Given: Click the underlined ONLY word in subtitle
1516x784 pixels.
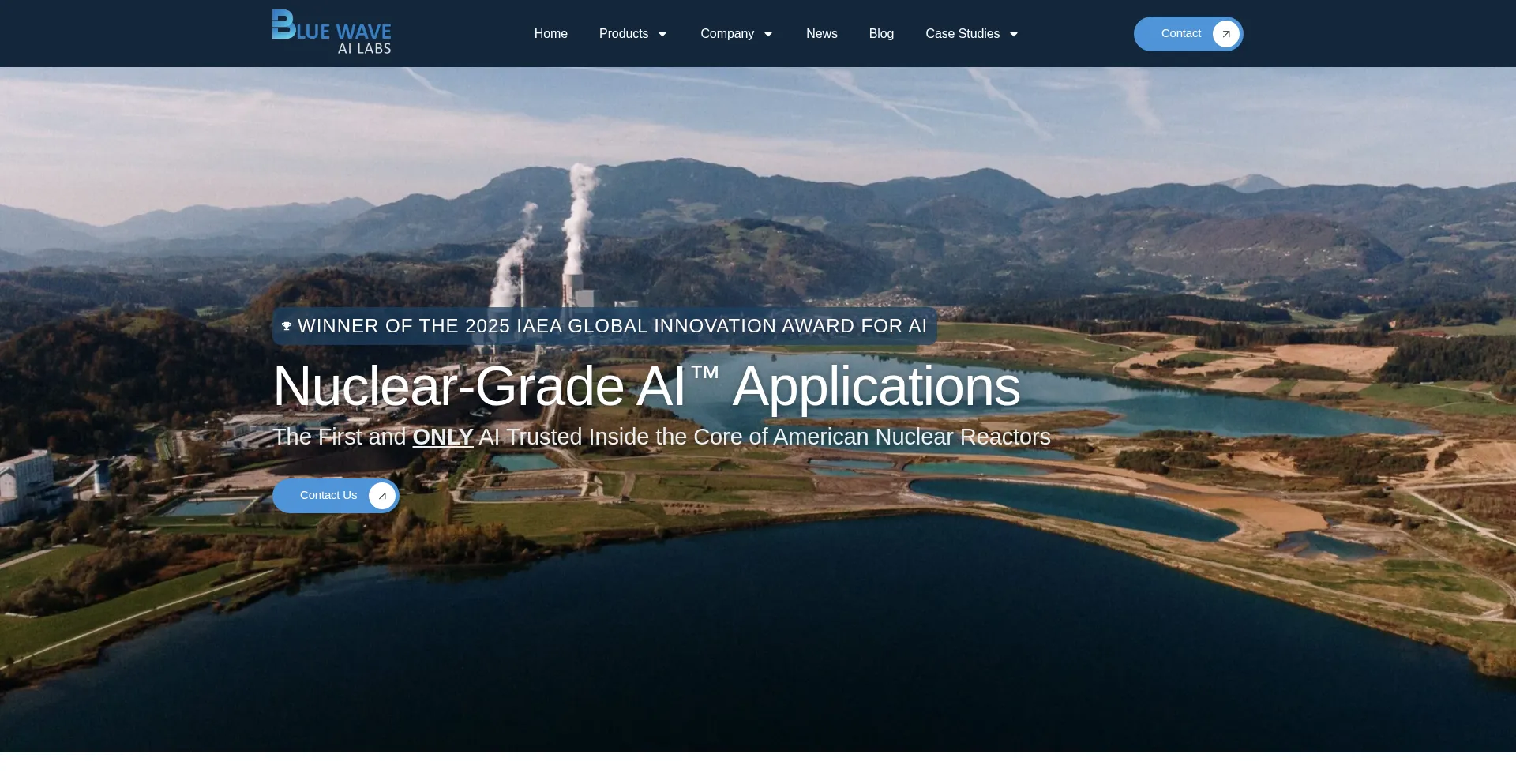Looking at the screenshot, I should [442, 437].
